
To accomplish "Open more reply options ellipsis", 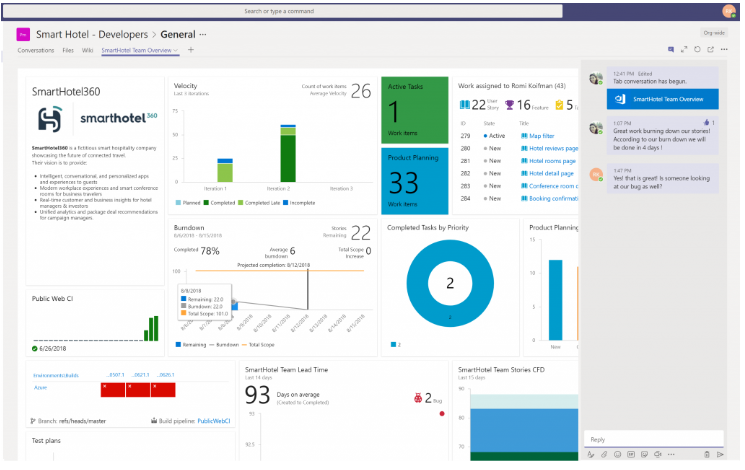I will coord(671,455).
